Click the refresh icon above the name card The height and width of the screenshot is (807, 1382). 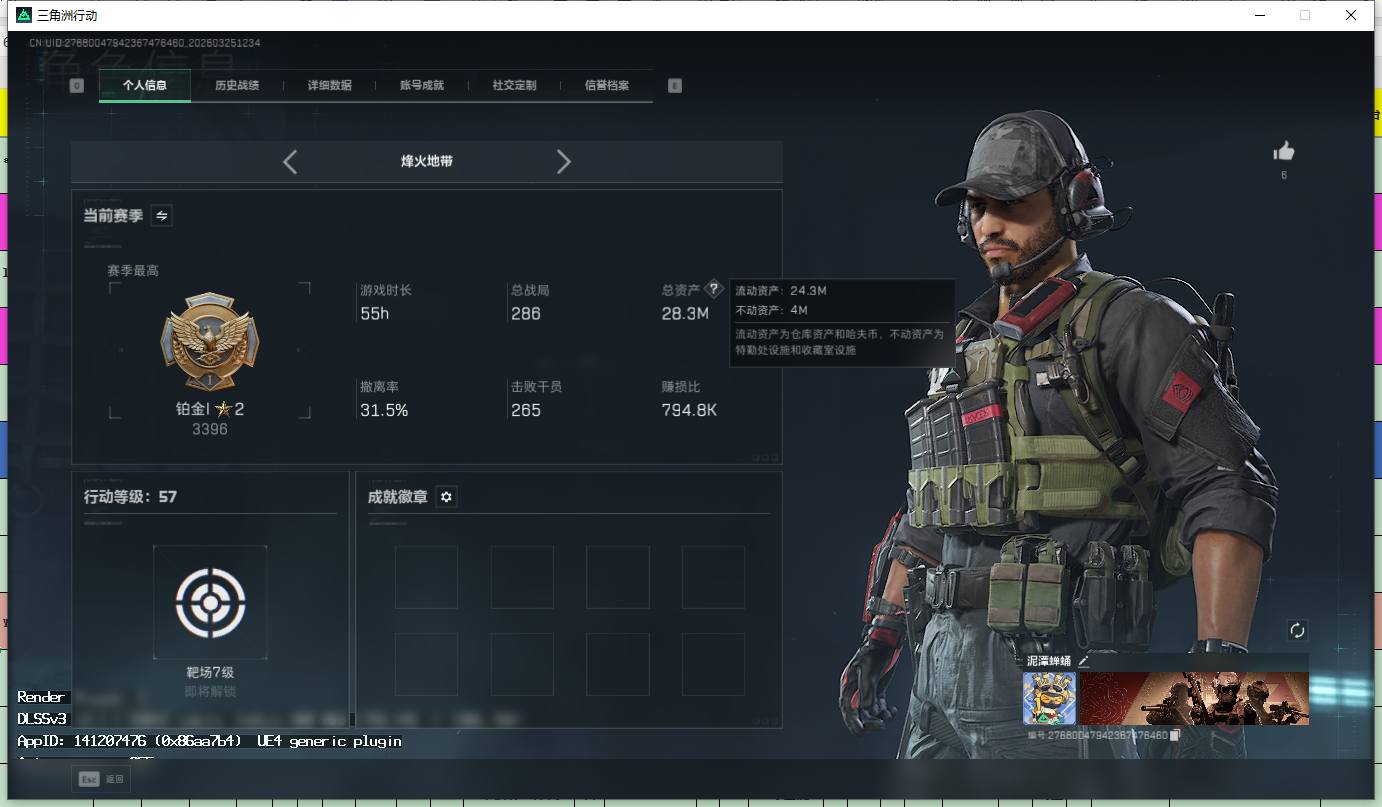(x=1297, y=630)
